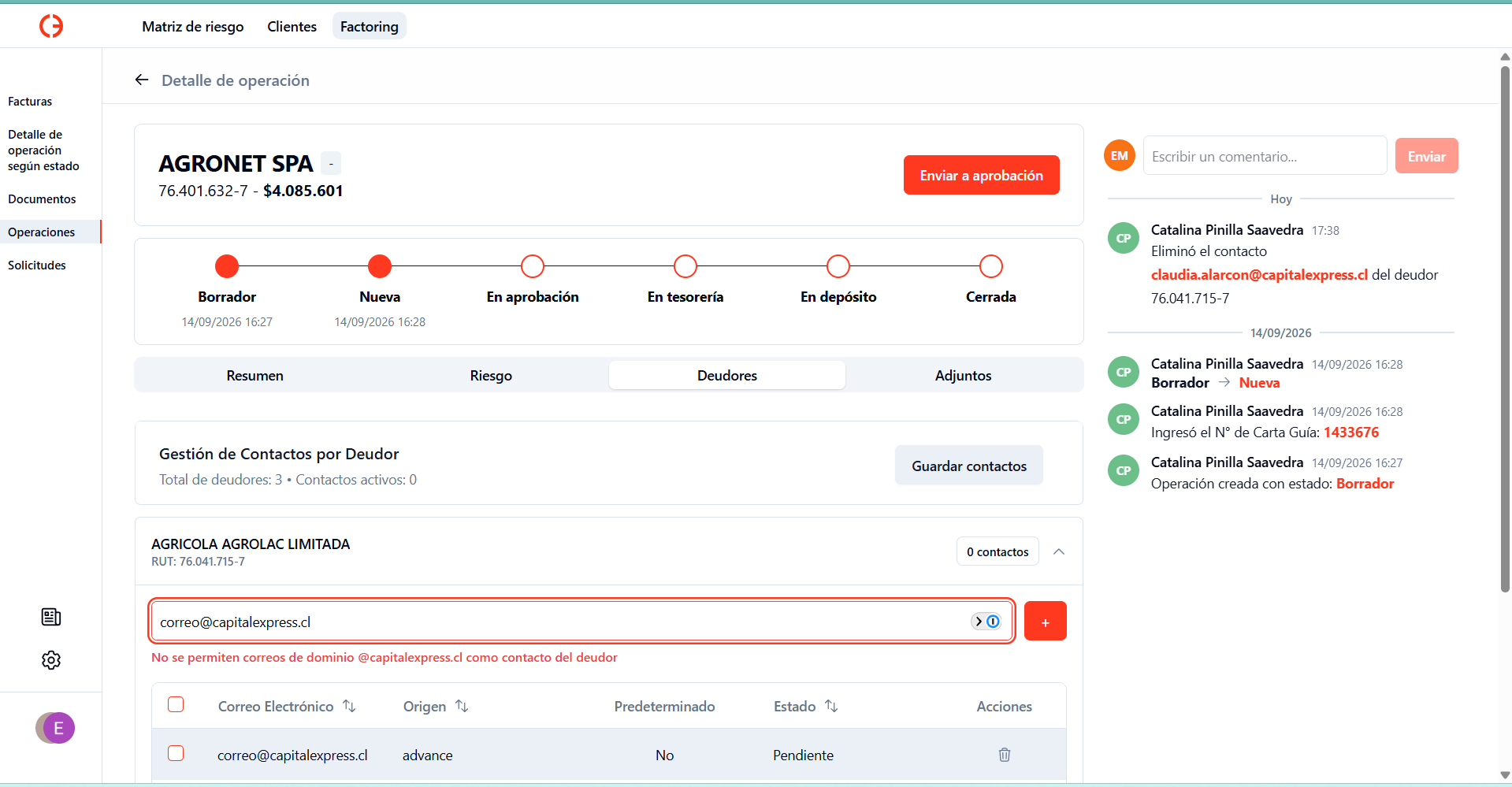This screenshot has width=1512, height=787.
Task: Open Solicitudes in the sidebar
Action: (x=37, y=265)
